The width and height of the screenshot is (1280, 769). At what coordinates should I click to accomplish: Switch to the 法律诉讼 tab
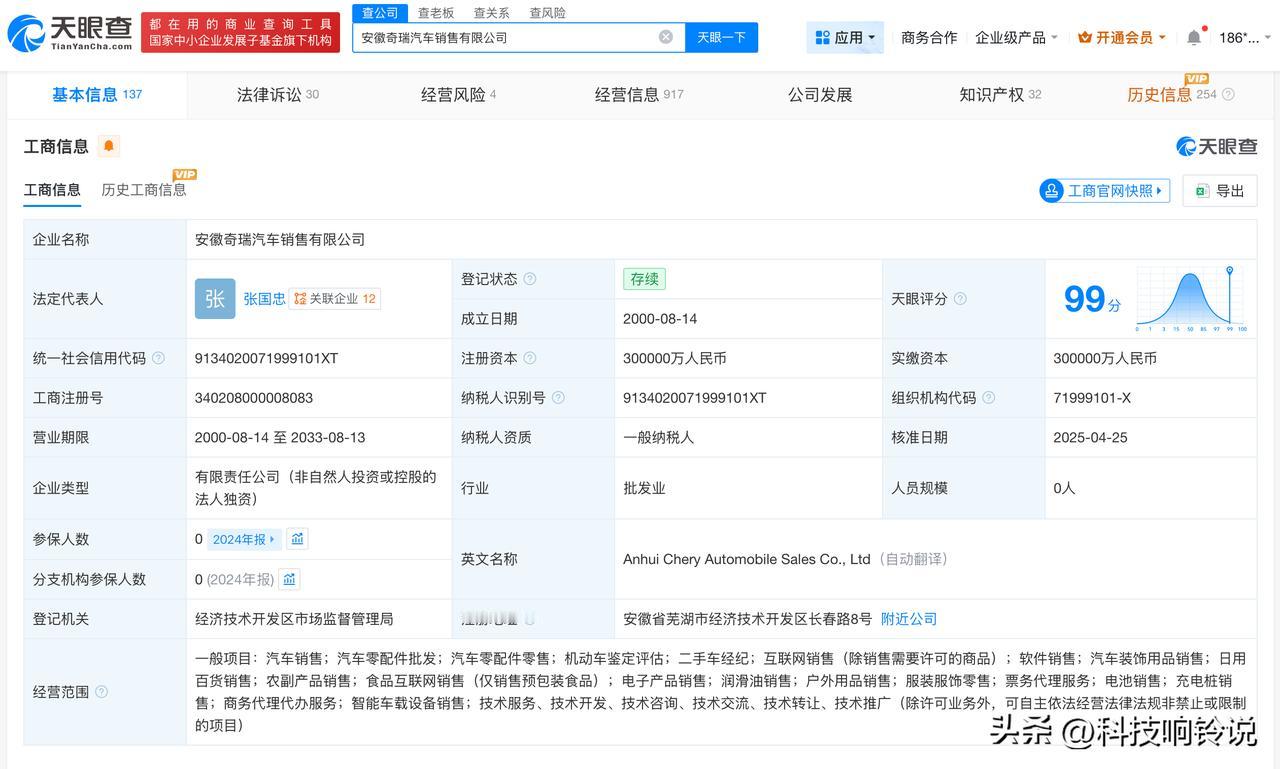click(x=277, y=95)
